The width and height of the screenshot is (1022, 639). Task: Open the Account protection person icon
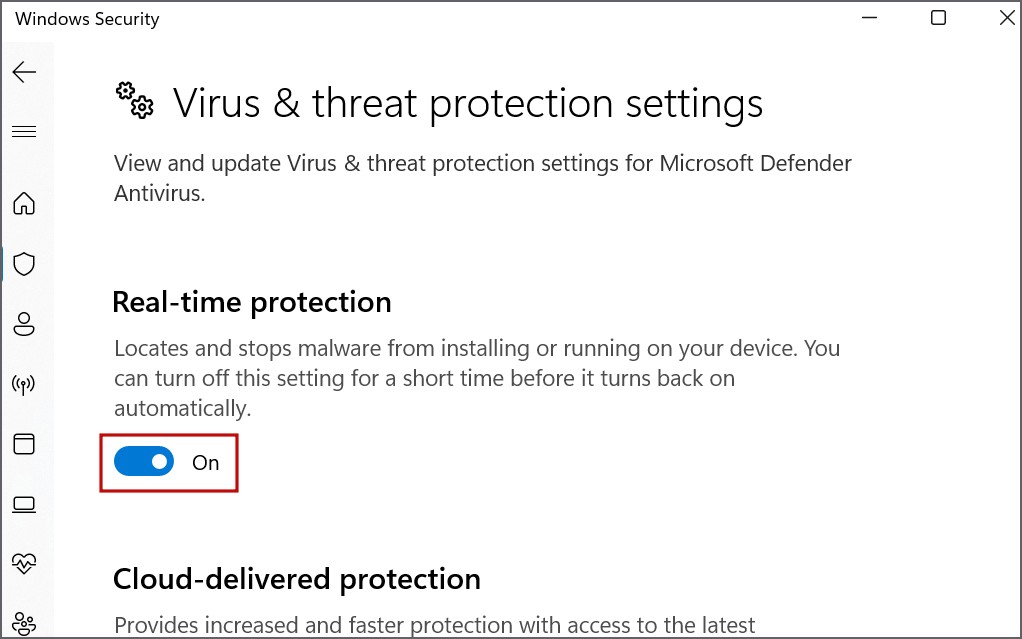[24, 324]
